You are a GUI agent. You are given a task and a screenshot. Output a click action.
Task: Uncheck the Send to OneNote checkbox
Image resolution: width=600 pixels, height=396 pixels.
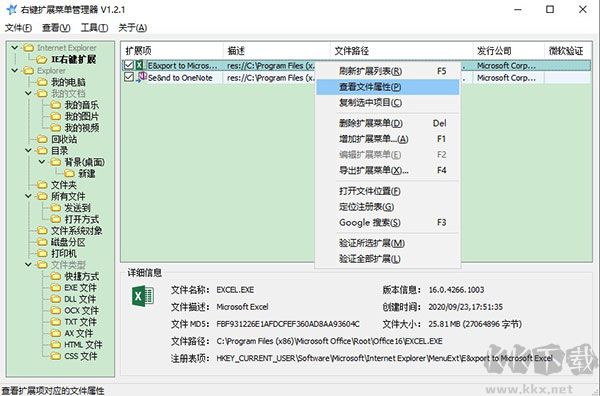point(129,77)
